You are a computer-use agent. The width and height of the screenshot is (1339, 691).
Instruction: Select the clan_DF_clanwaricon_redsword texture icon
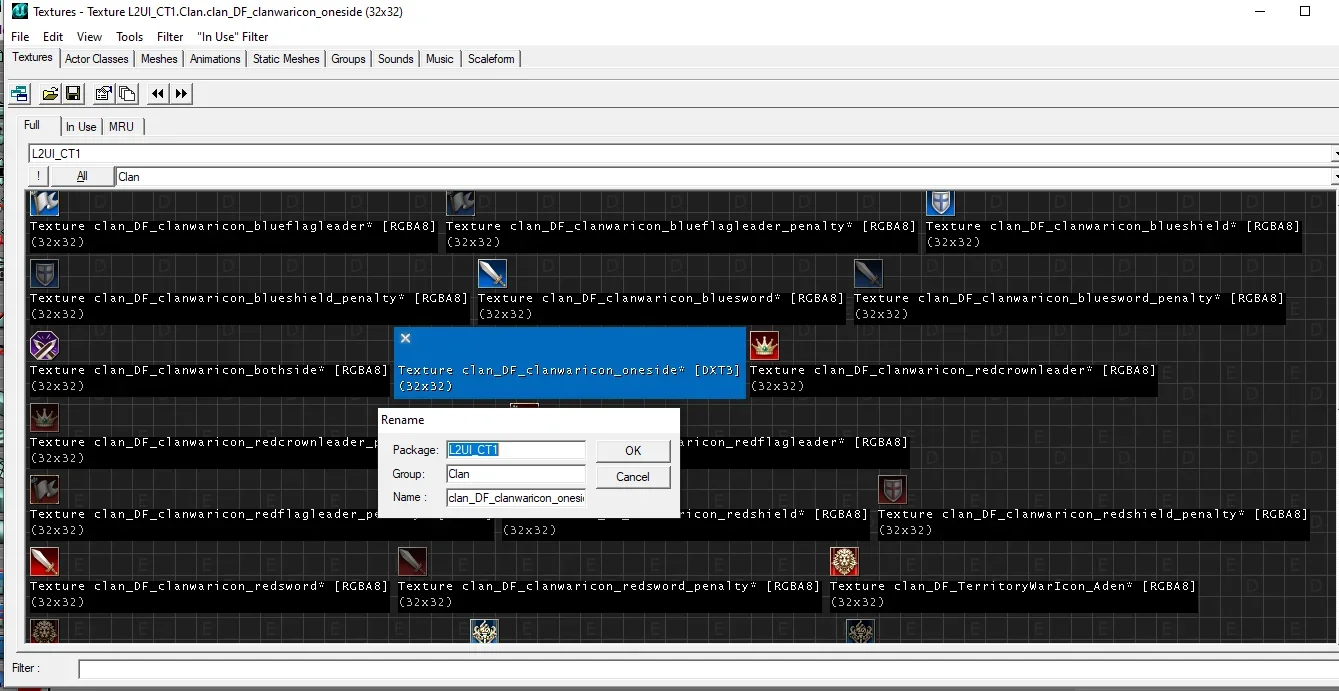click(44, 561)
